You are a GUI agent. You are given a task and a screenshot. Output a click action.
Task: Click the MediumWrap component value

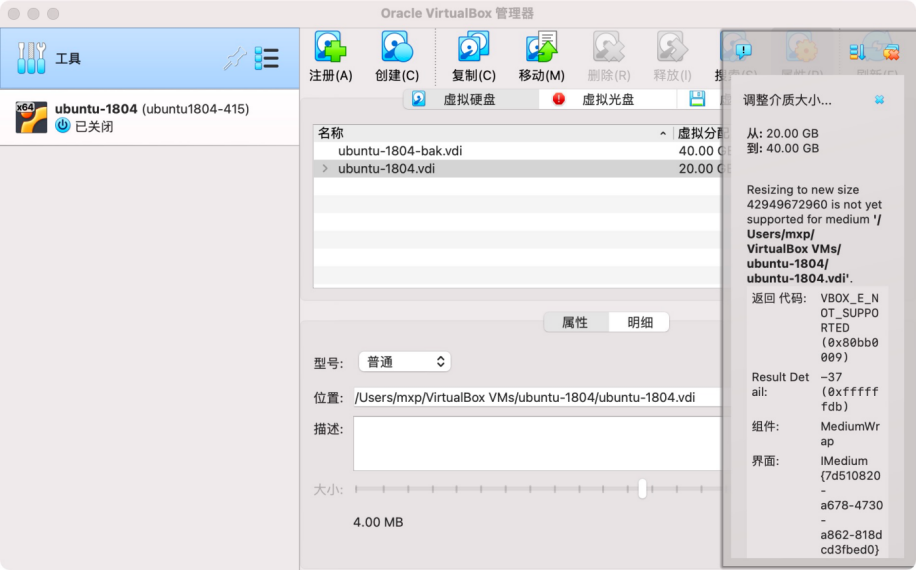coord(849,433)
